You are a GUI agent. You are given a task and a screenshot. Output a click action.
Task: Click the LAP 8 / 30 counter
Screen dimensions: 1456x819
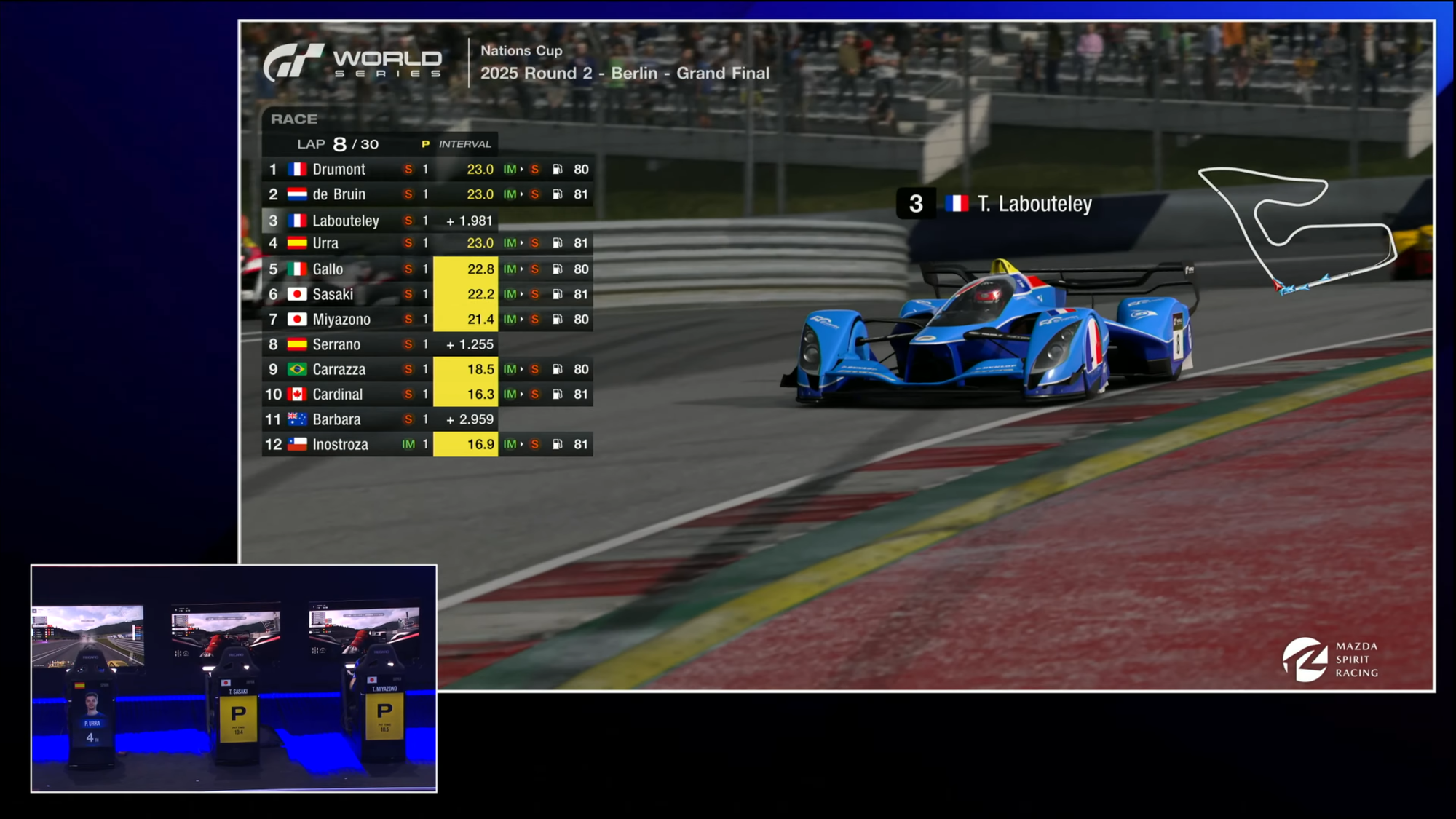[338, 144]
